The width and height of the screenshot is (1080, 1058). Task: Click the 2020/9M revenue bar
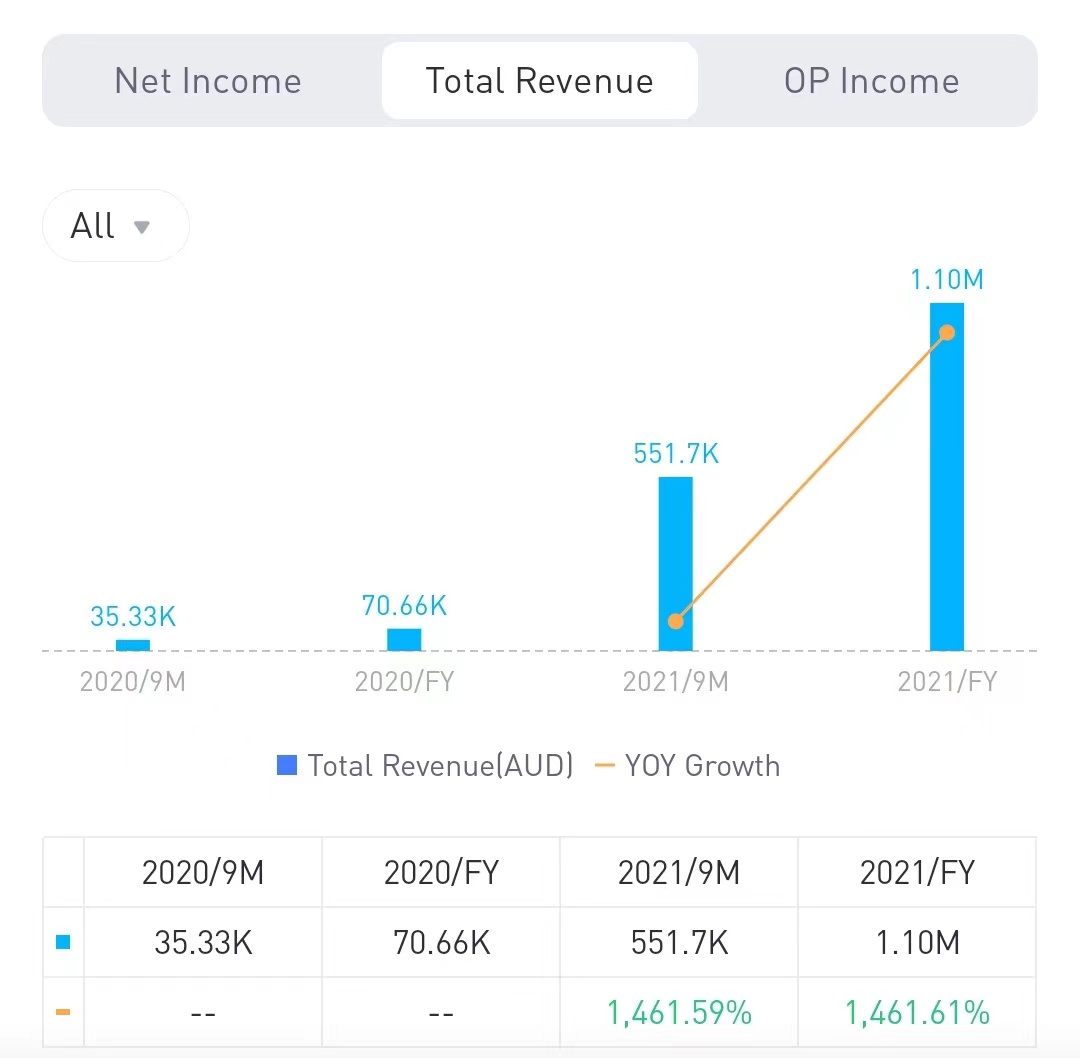(133, 645)
